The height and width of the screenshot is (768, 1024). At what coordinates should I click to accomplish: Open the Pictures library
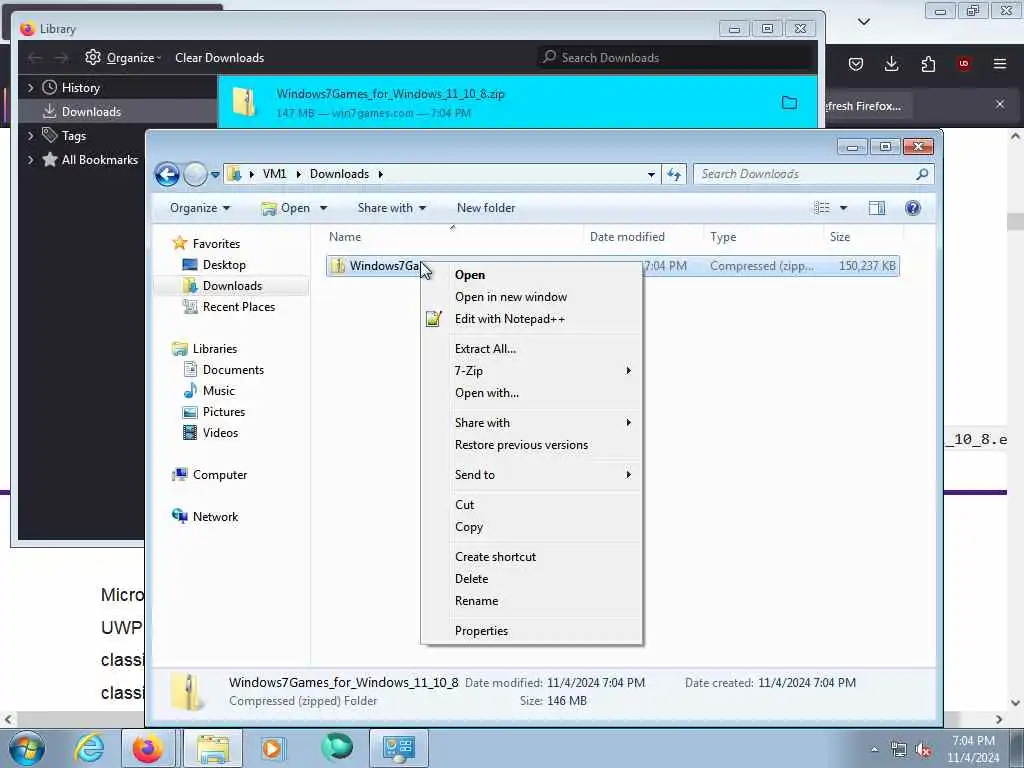click(214, 411)
